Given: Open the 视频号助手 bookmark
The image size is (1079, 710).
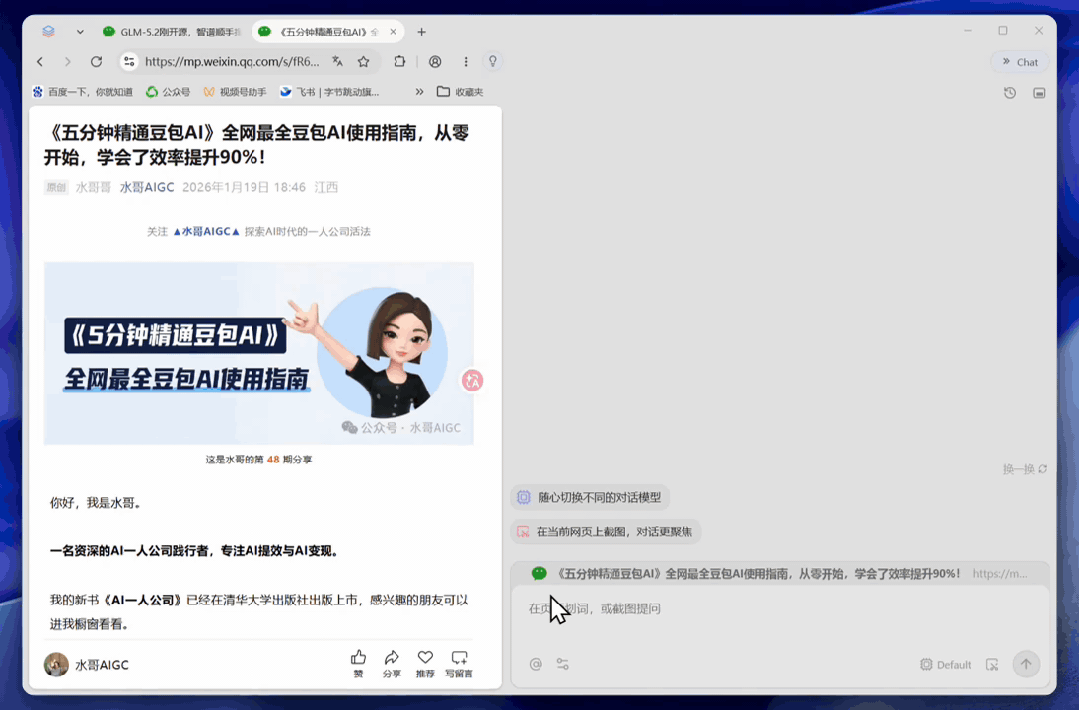Looking at the screenshot, I should coord(235,92).
